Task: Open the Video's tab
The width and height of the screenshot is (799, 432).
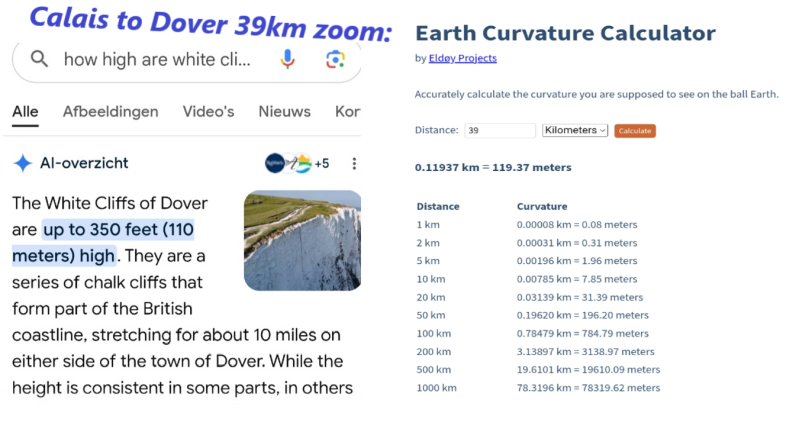Action: pos(204,111)
